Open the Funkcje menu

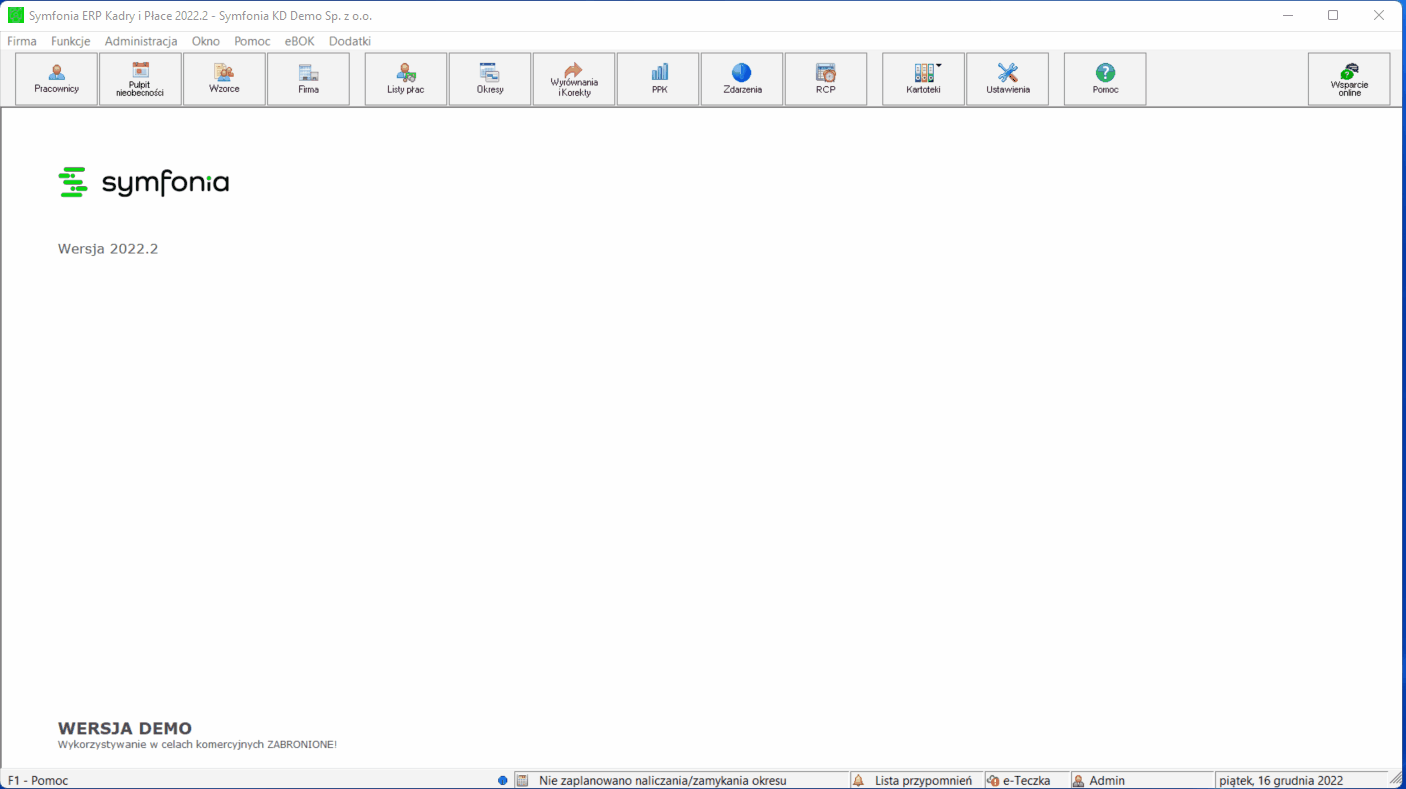71,41
